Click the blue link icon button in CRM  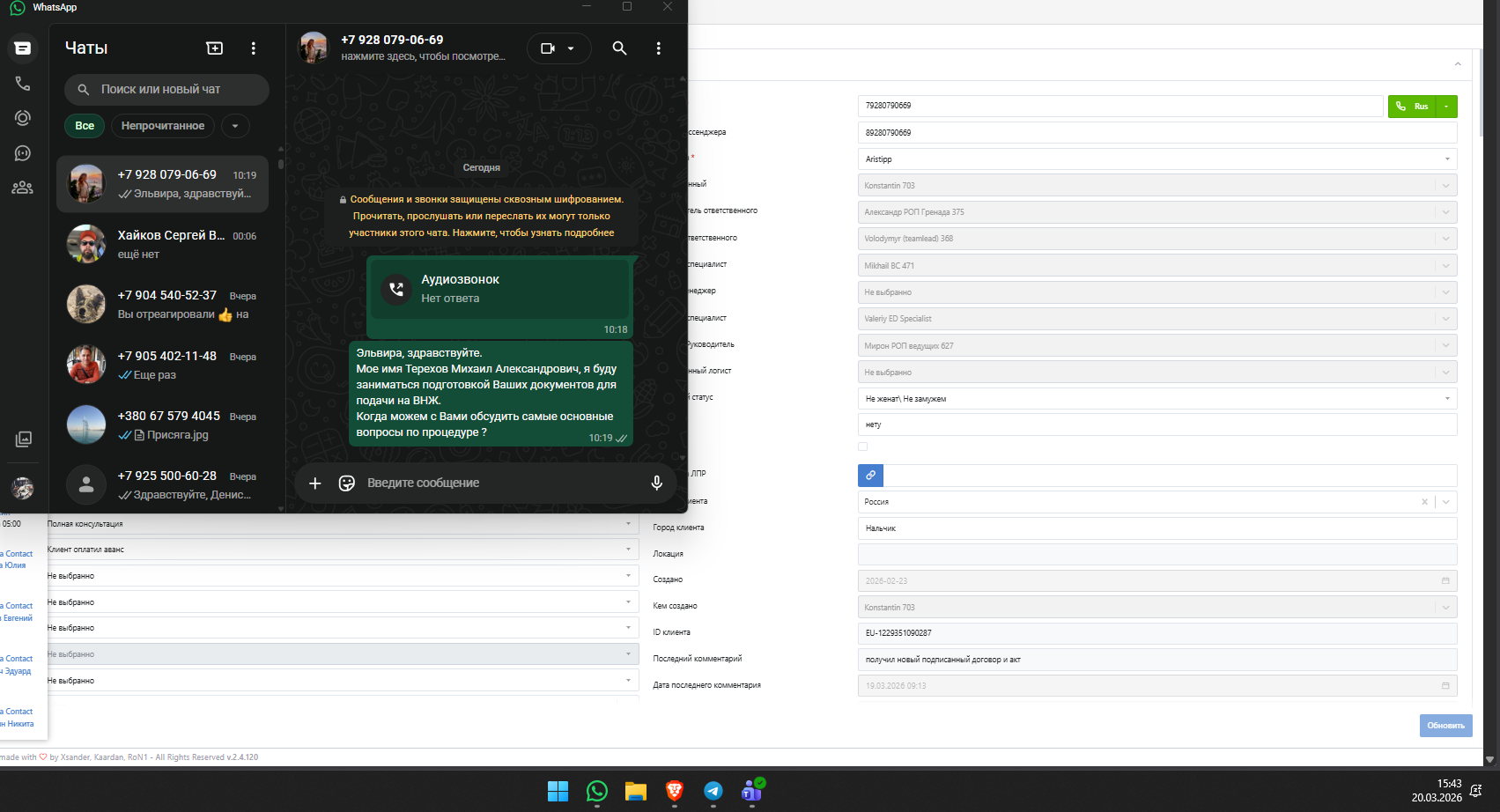[x=870, y=476]
